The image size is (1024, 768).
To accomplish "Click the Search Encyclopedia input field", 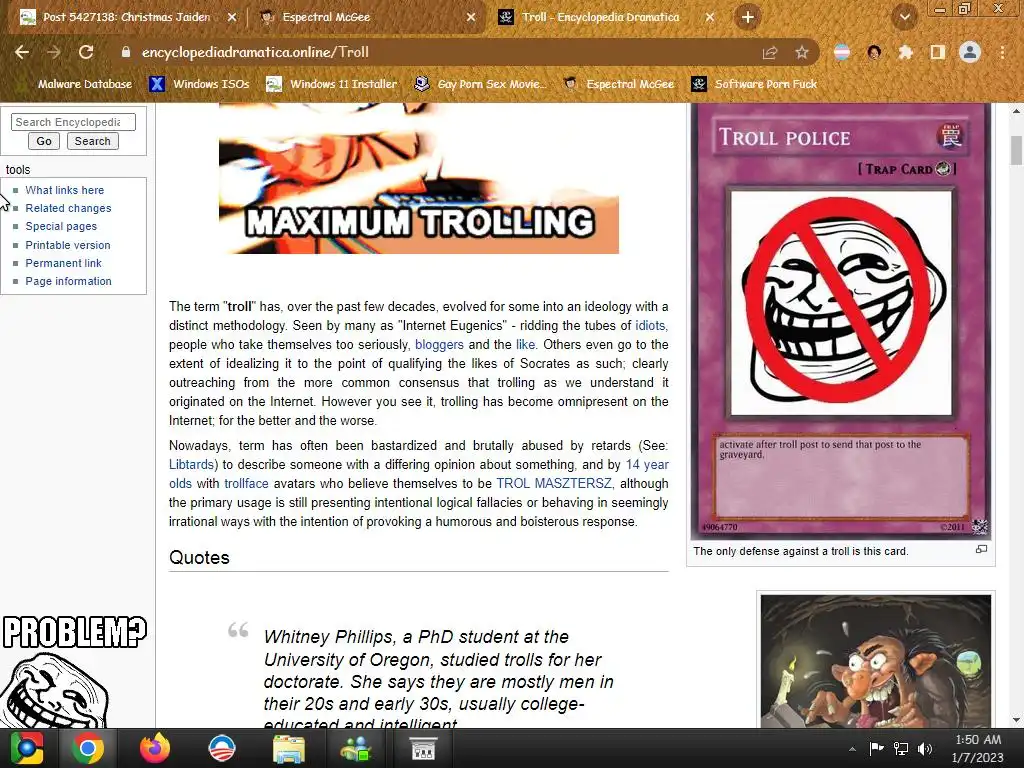I will point(73,122).
